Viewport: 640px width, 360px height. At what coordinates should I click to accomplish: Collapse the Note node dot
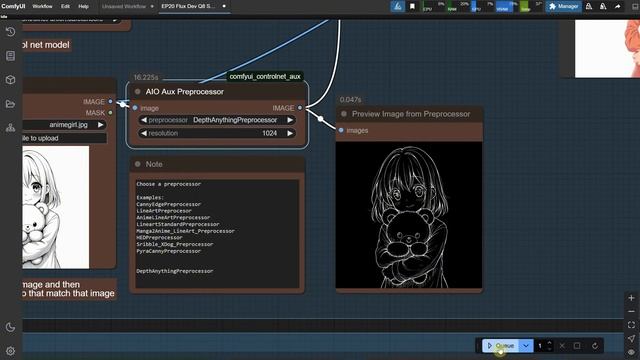138,164
